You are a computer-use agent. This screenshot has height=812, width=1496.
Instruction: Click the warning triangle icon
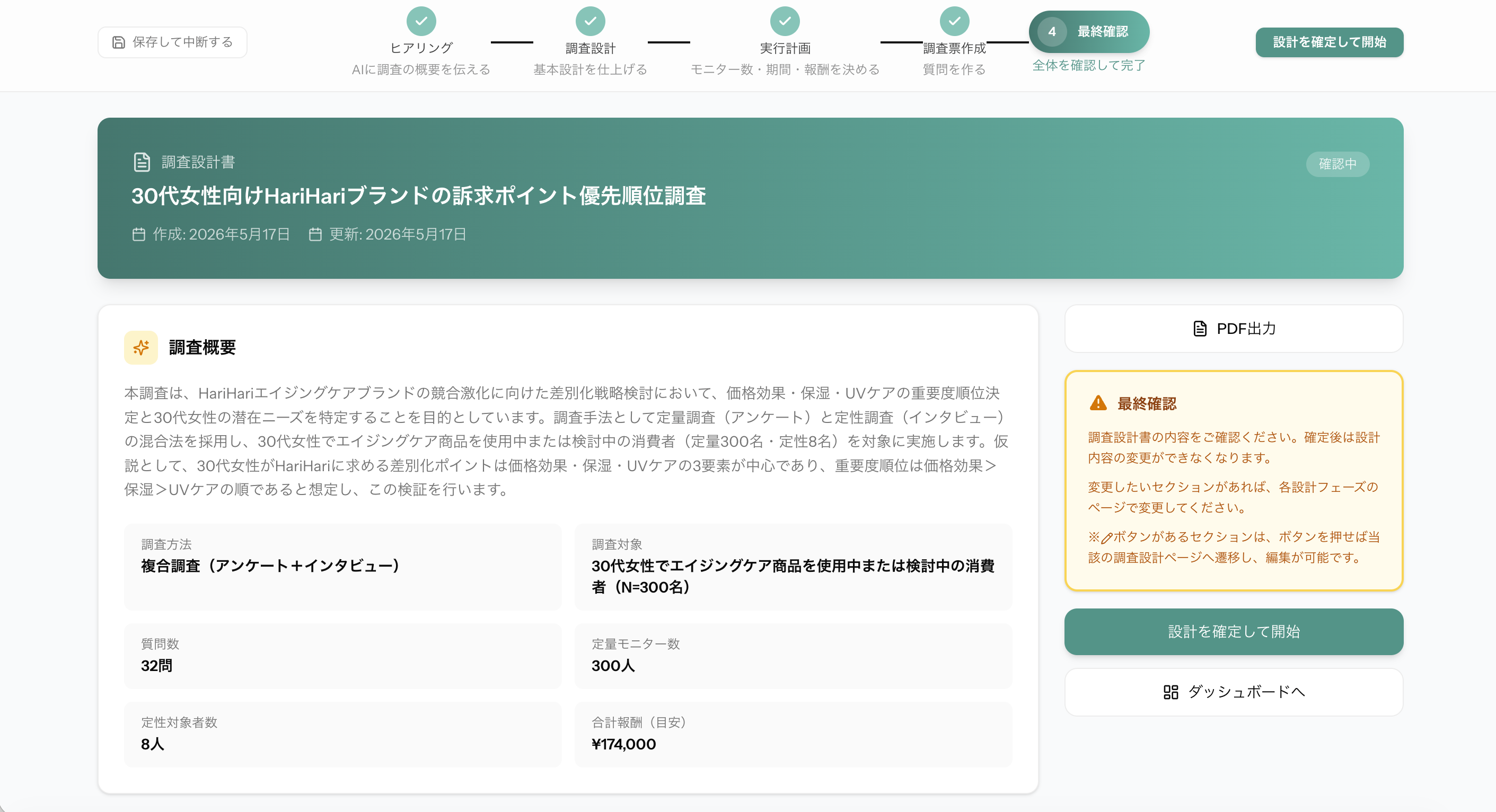[1098, 403]
